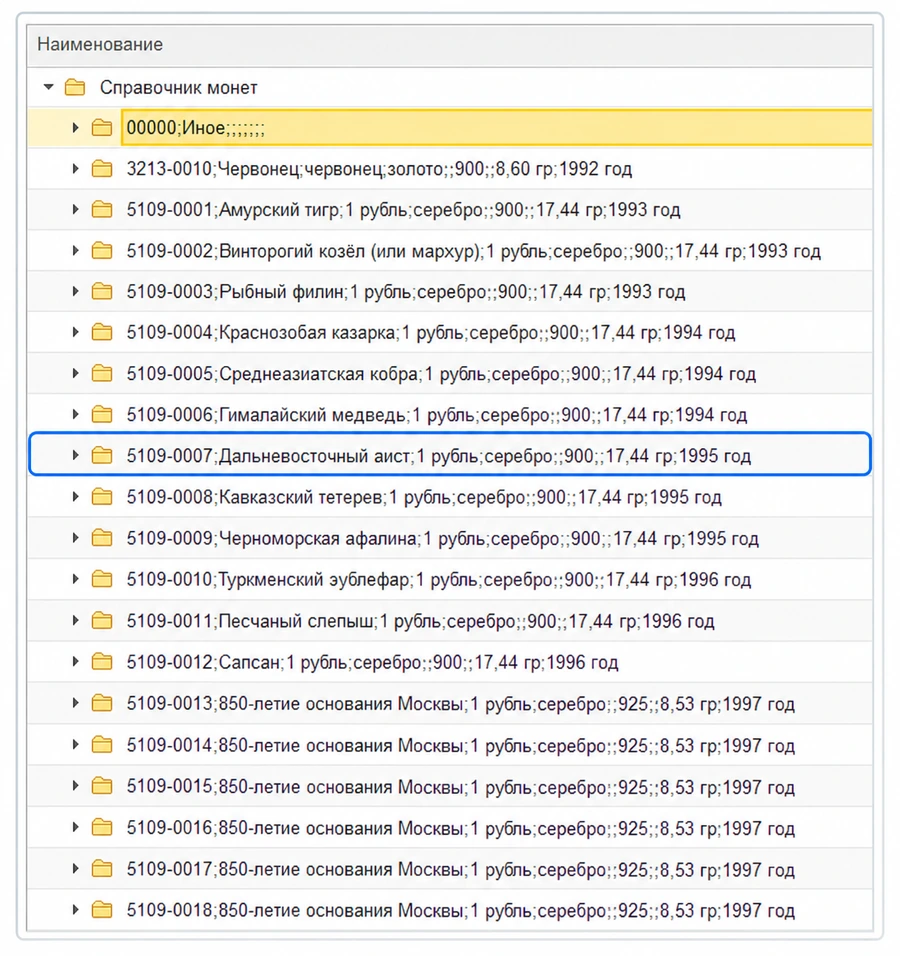Click folder icon of 5109-0005 Среднеазиатская кобра
The width and height of the screenshot is (900, 956).
tap(102, 374)
